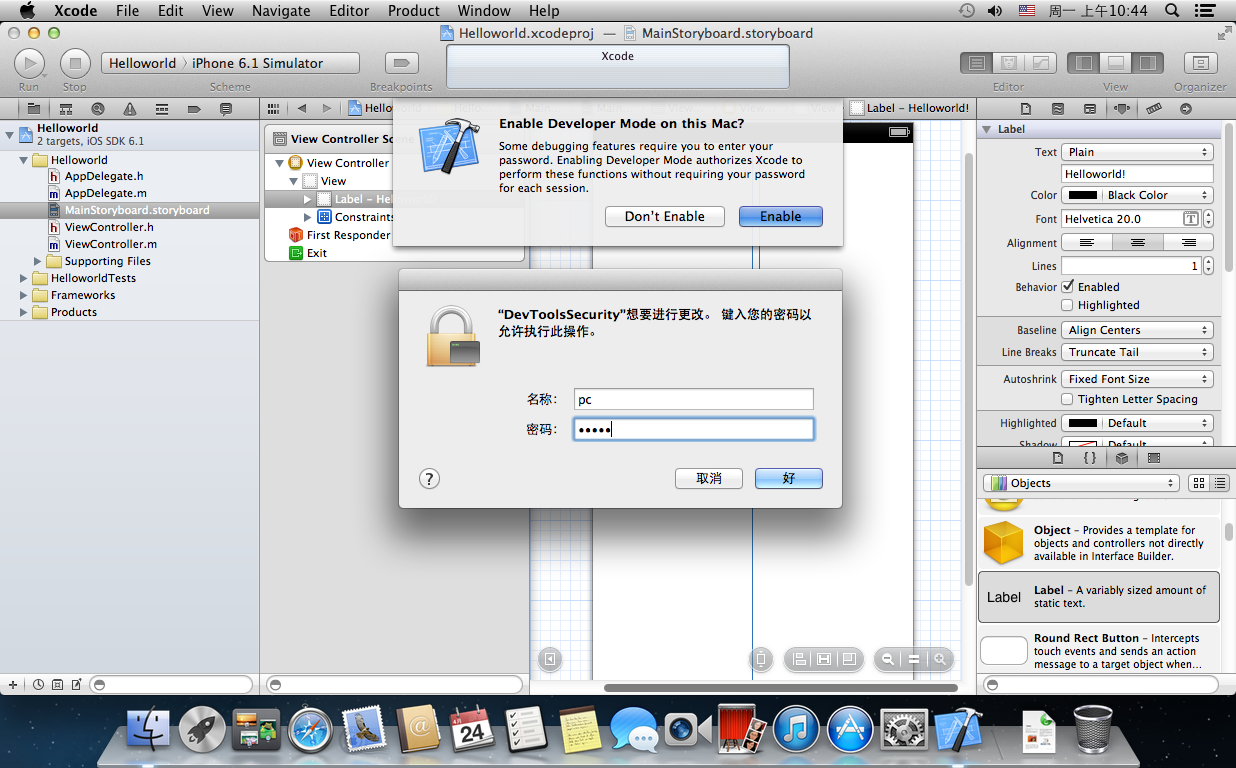Expand the HelloworldTests folder
This screenshot has height=768, width=1236.
(x=24, y=278)
